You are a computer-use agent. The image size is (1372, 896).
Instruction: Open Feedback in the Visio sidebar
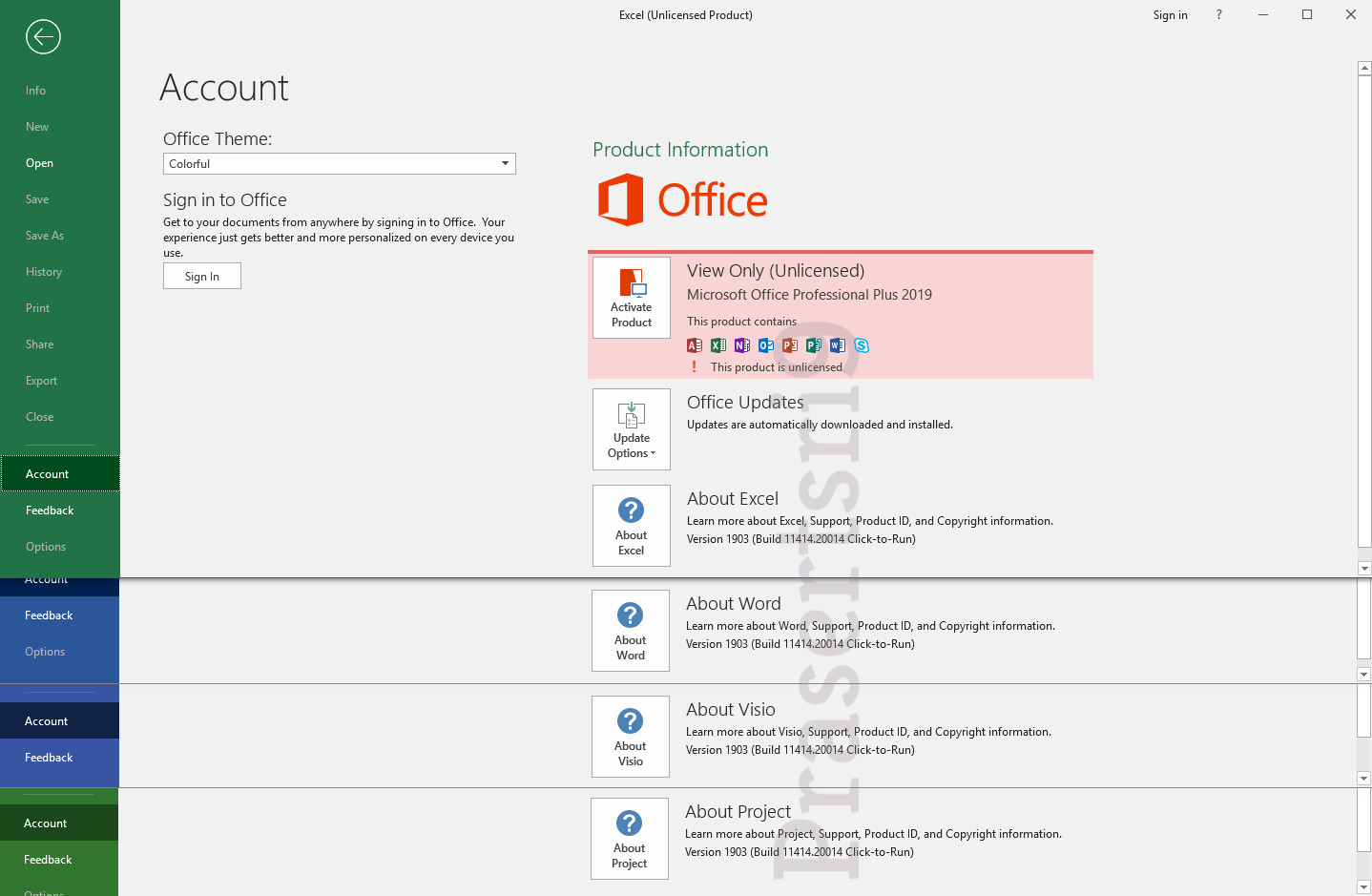pyautogui.click(x=59, y=758)
